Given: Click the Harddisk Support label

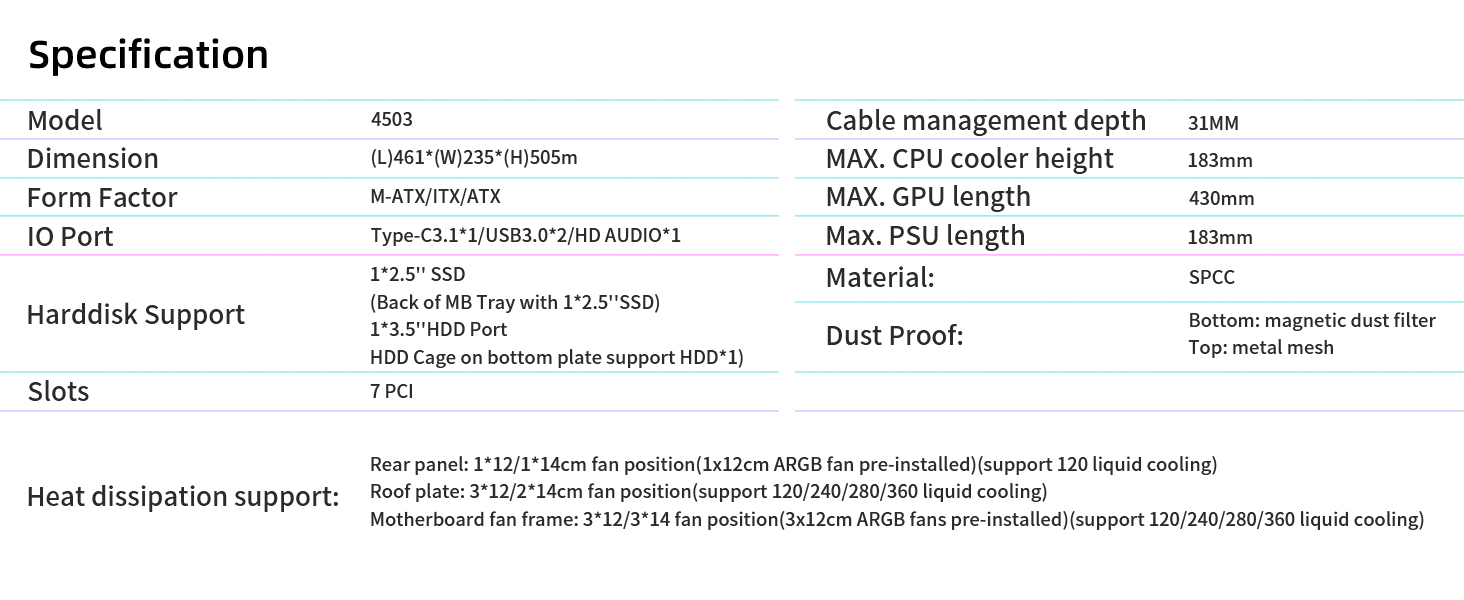Looking at the screenshot, I should (135, 315).
